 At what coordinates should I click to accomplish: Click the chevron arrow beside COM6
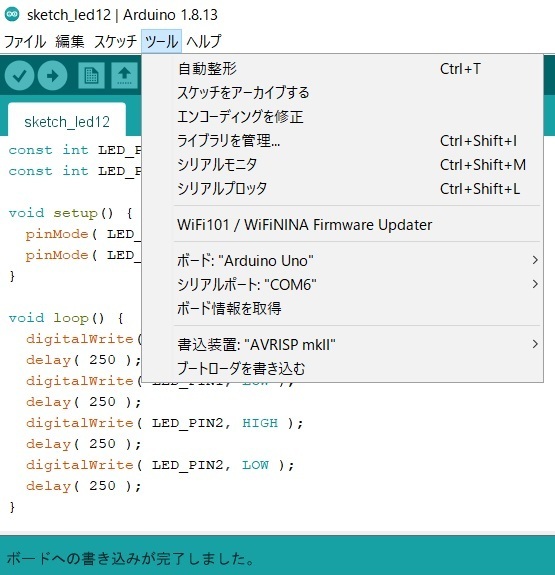535,284
